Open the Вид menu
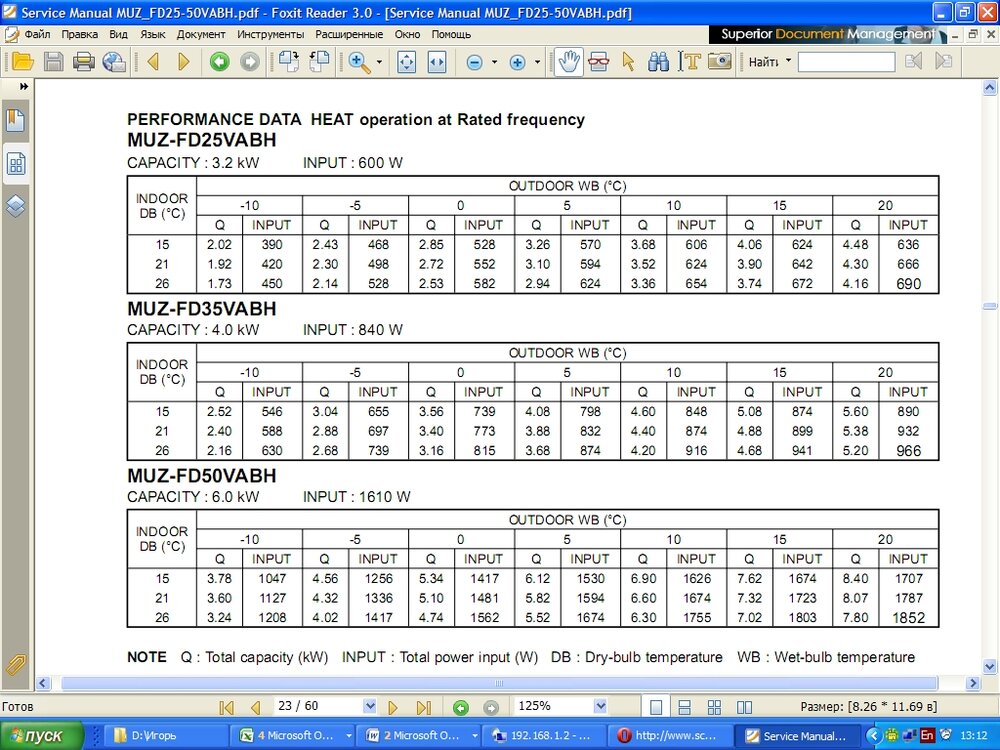Screen dimensions: 1000x750 point(118,34)
